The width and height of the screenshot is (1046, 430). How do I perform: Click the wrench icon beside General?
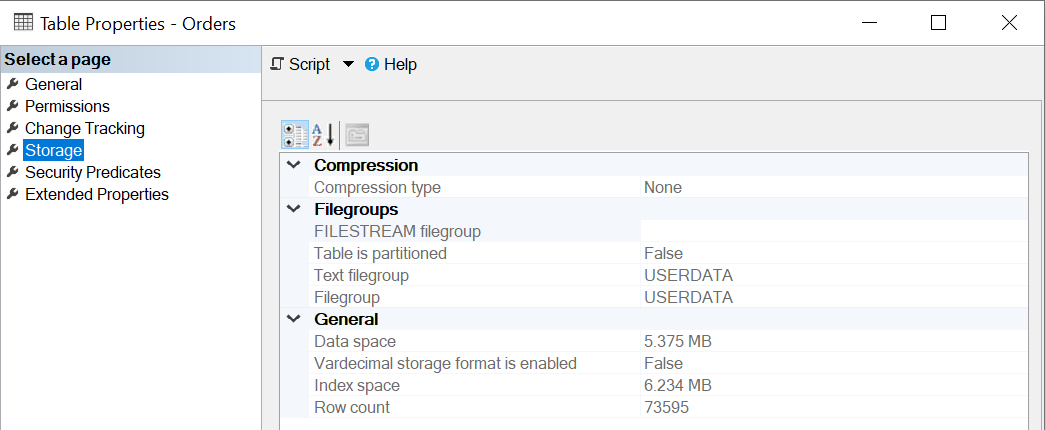click(12, 84)
